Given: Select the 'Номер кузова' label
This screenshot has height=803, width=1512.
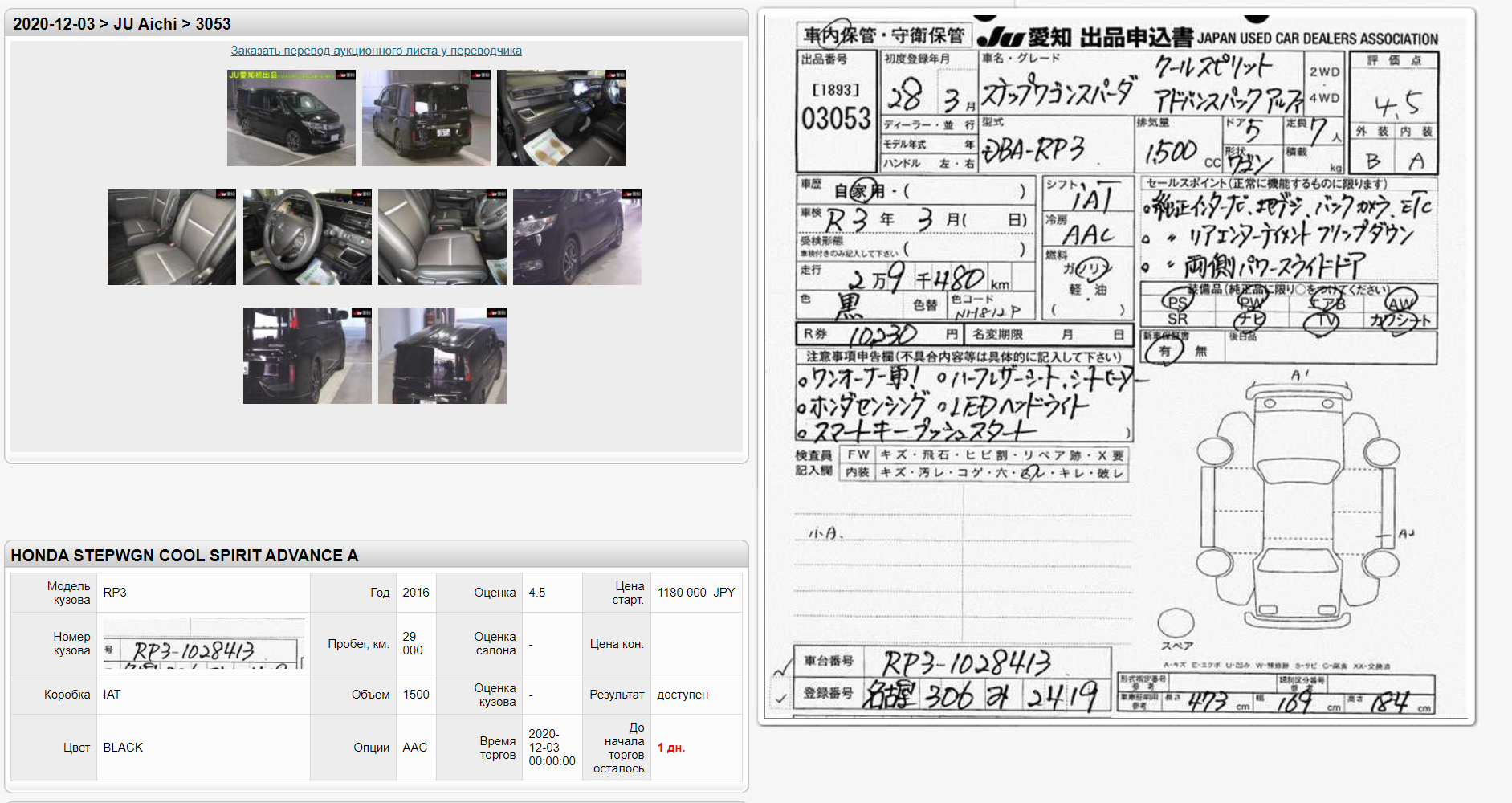Looking at the screenshot, I should (x=71, y=643).
